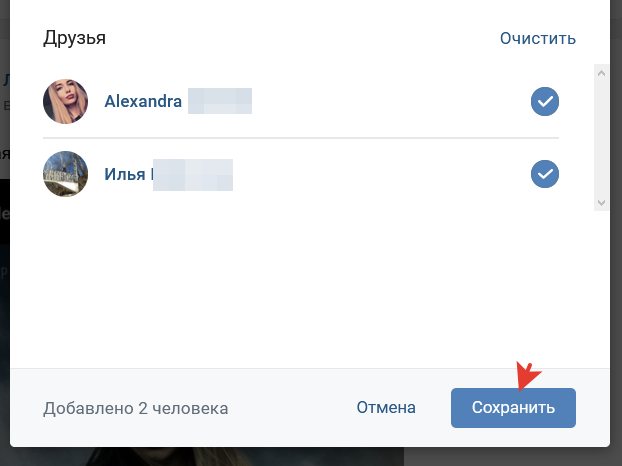Uncheck the checkmark next to Alexandra

545,102
